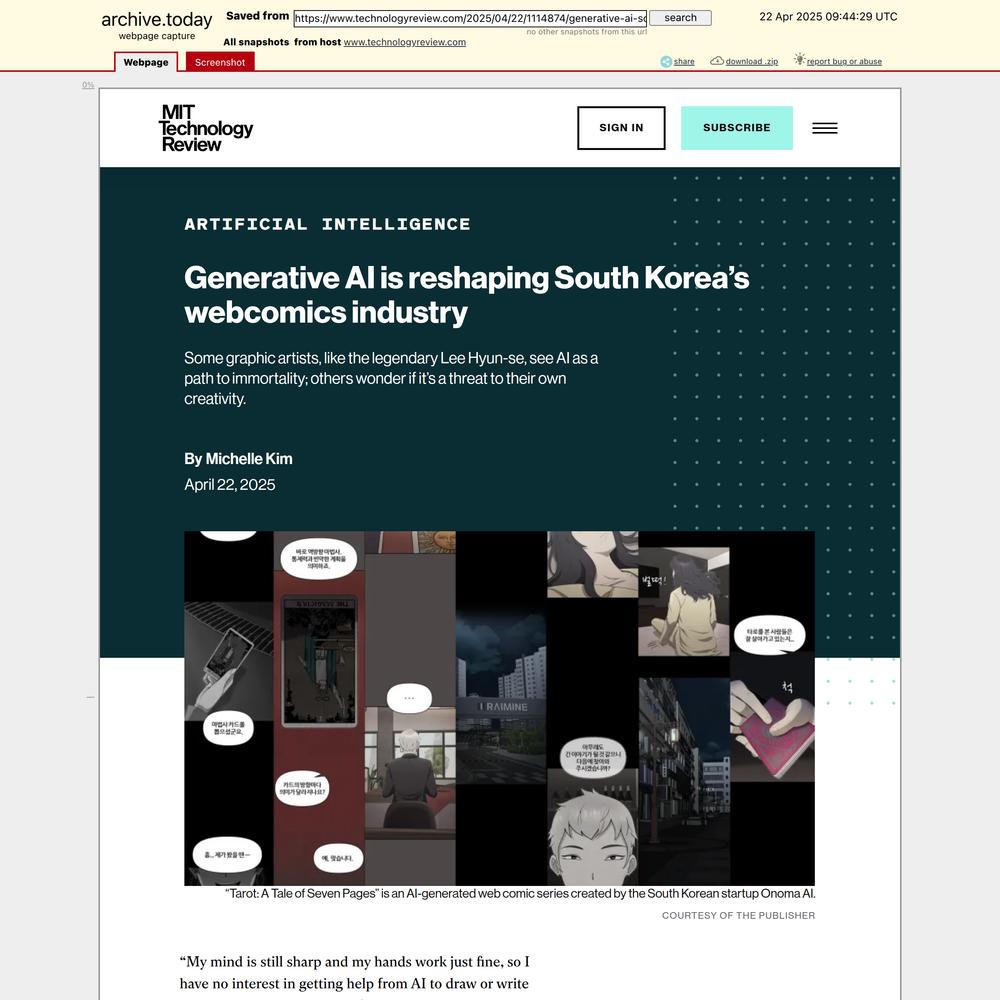
Task: Click the report bug lightbulb icon
Action: [x=799, y=59]
